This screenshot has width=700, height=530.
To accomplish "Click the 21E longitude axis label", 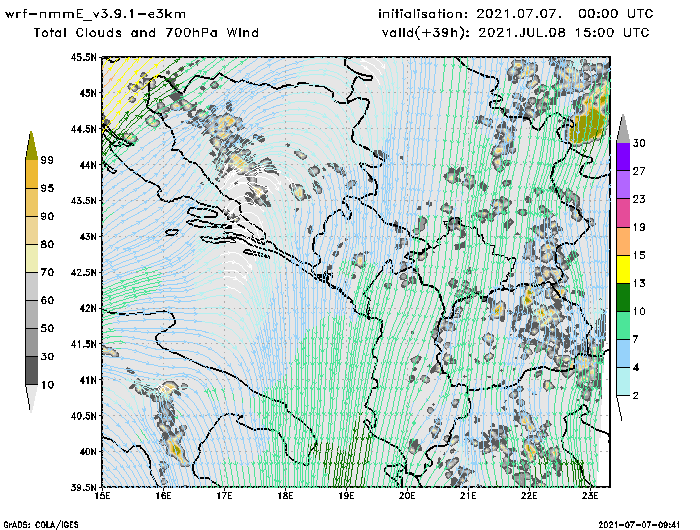I will 468,496.
